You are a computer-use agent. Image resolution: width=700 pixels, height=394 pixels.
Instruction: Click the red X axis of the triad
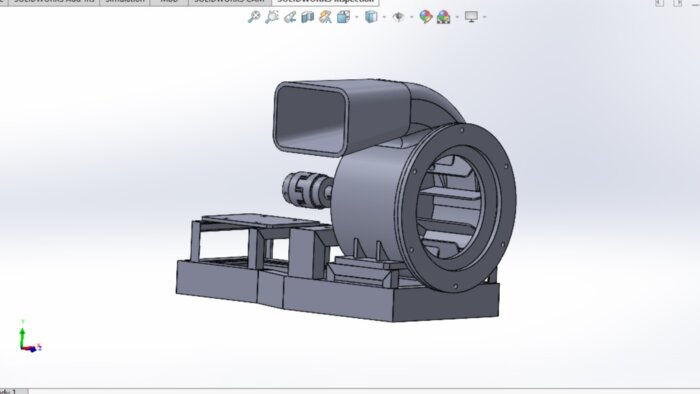point(29,349)
